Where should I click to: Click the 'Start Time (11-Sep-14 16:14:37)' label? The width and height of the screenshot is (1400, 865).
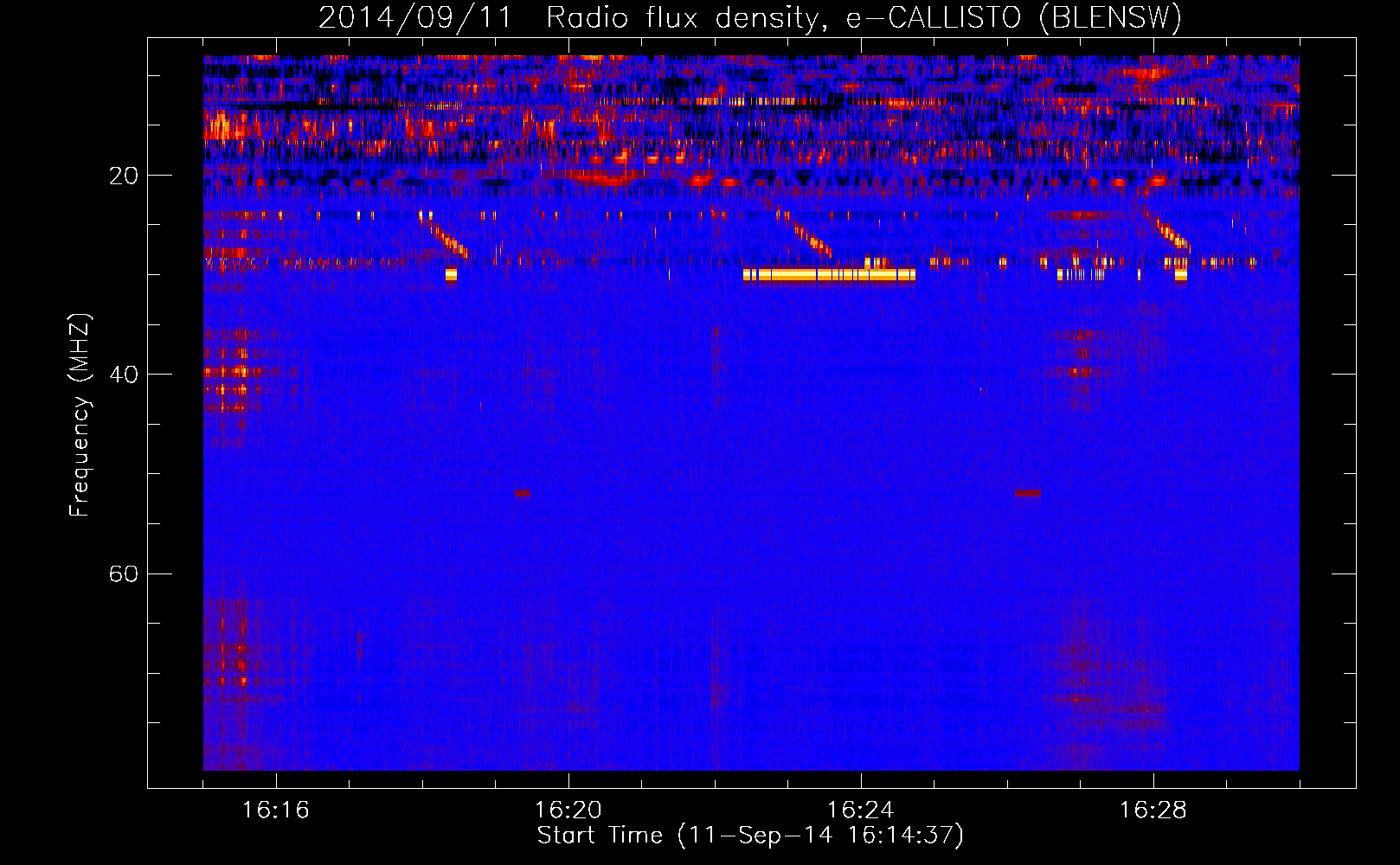[x=750, y=836]
